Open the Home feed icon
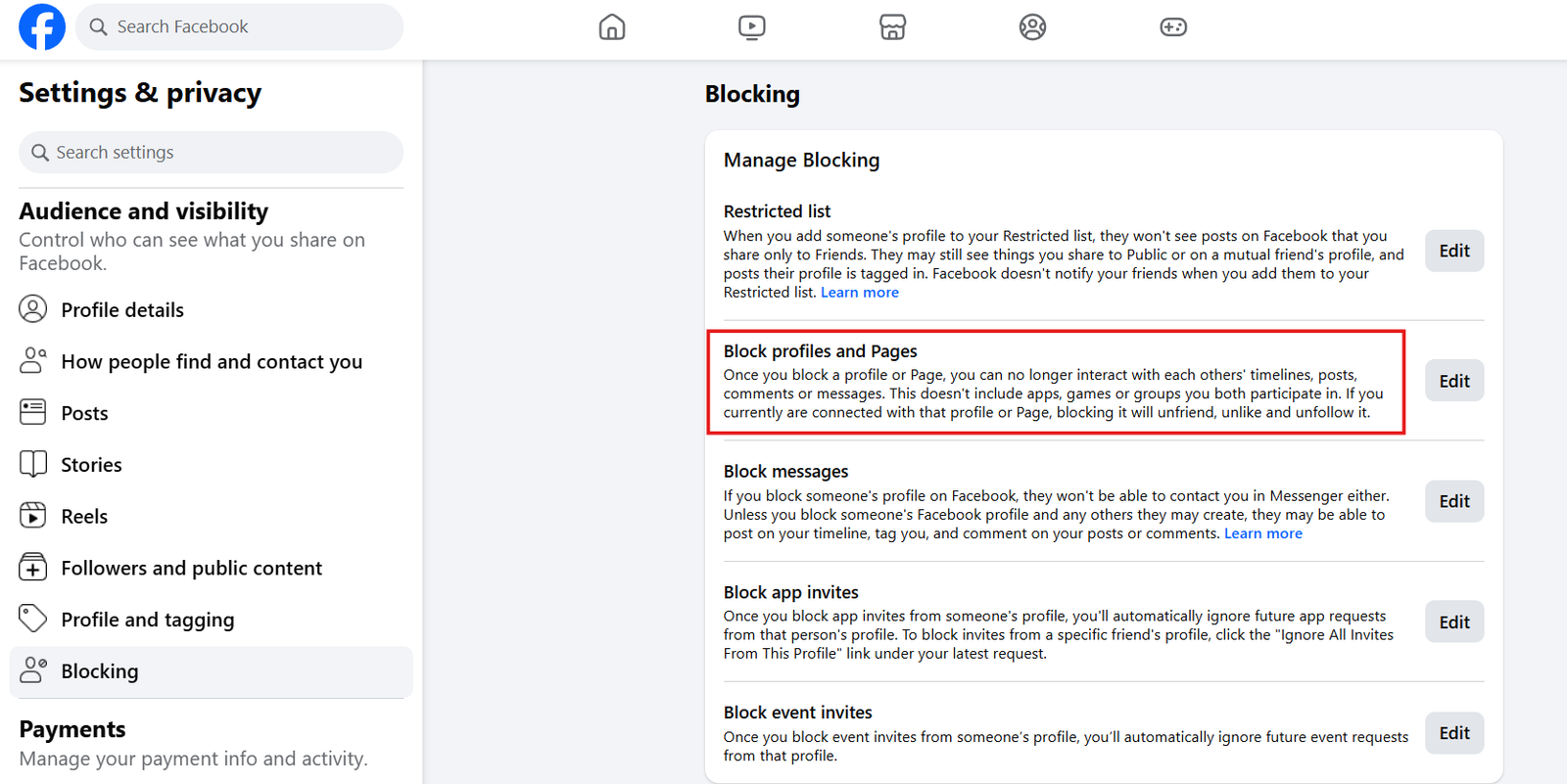The height and width of the screenshot is (784, 1567). coord(612,26)
